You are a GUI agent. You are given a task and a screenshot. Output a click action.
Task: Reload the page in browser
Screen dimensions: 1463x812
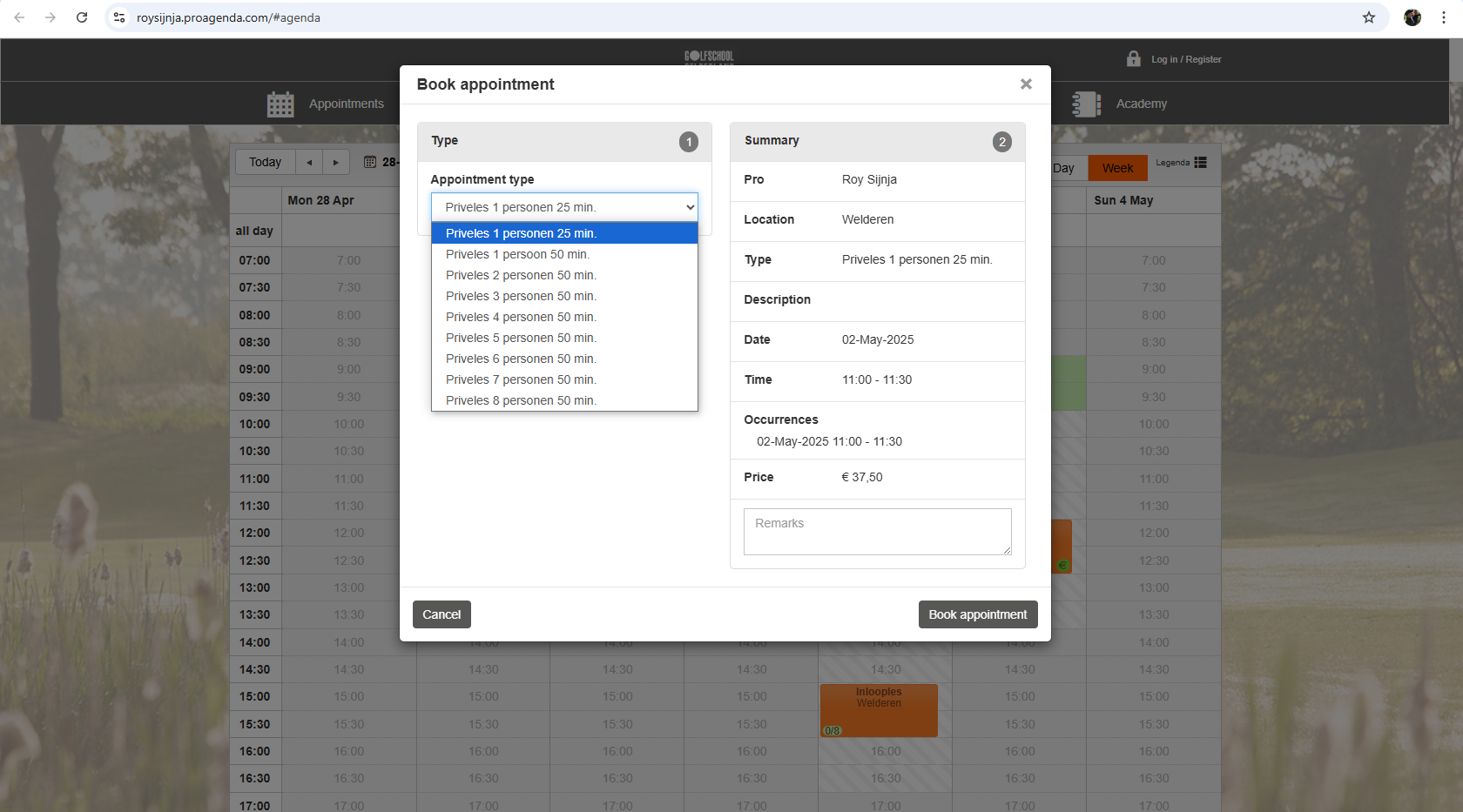click(x=82, y=17)
